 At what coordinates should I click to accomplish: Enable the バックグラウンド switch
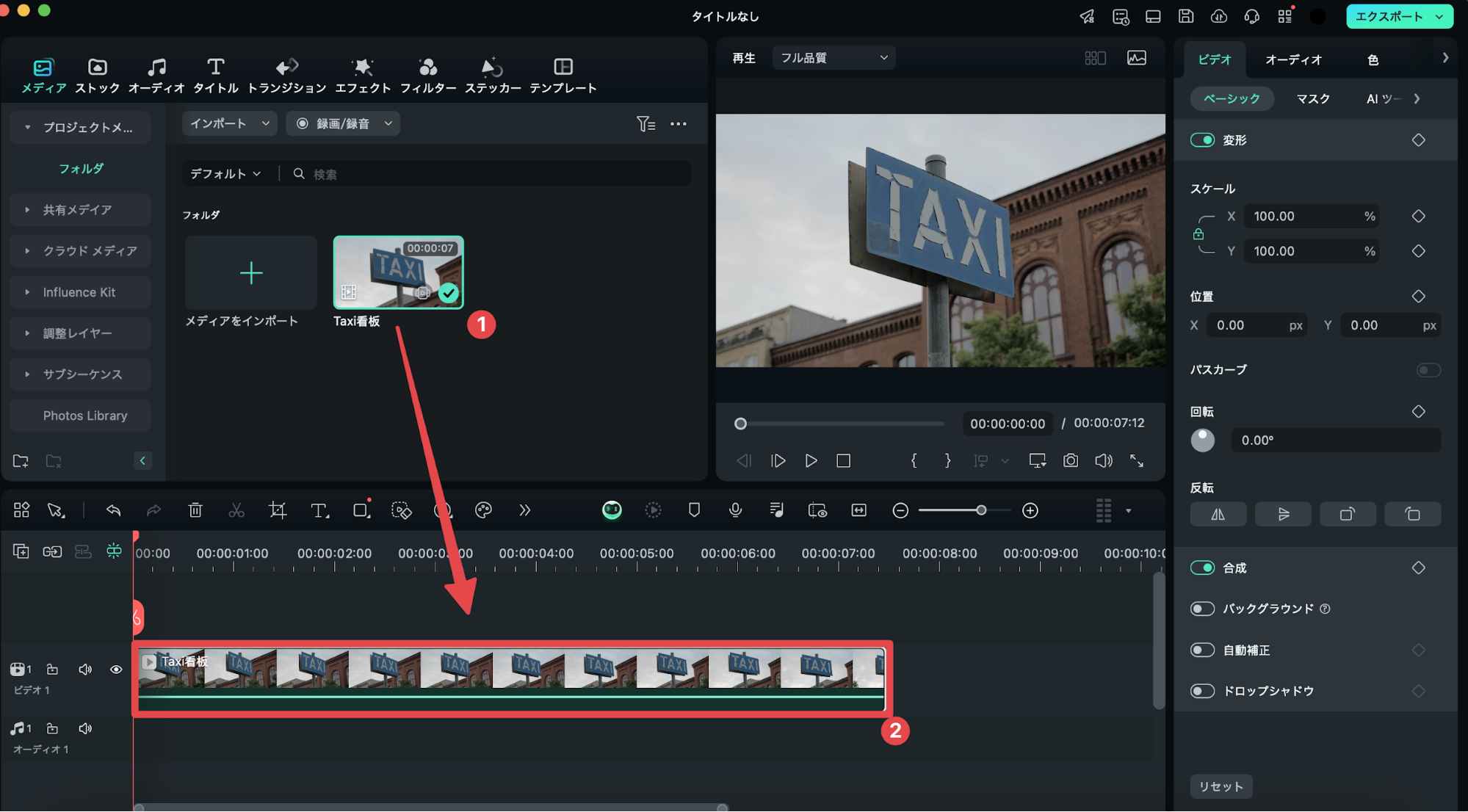[x=1202, y=609]
